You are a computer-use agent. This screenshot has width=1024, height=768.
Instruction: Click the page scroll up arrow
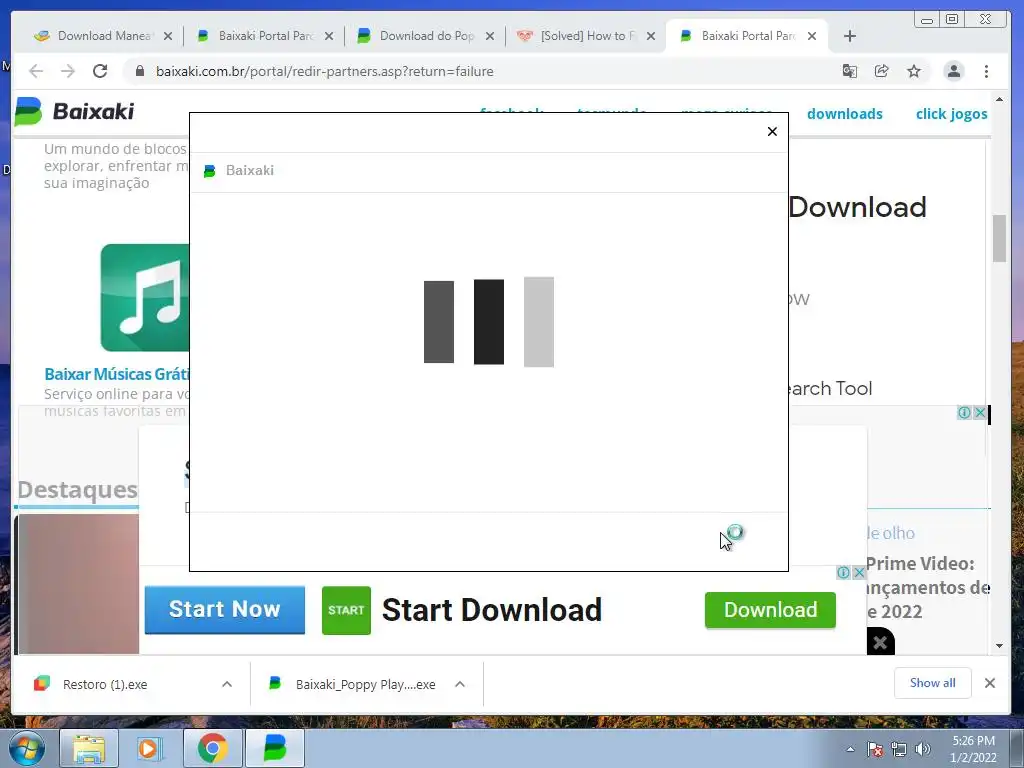999,100
